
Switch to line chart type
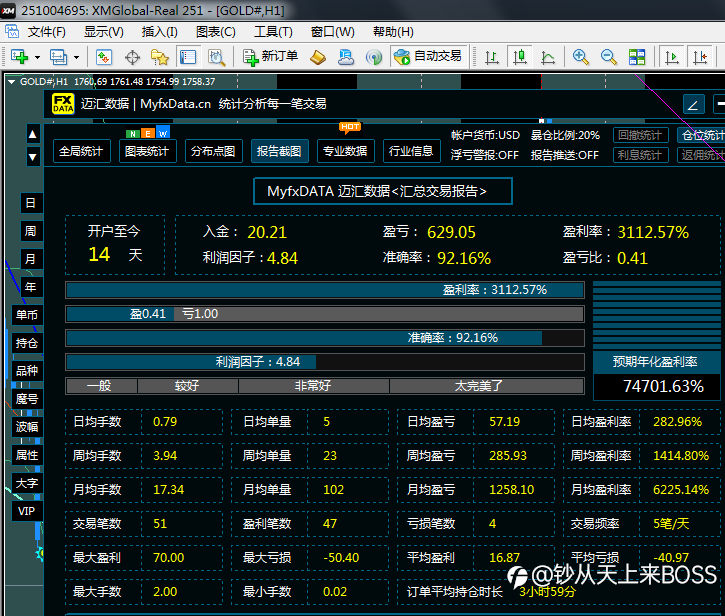(548, 57)
